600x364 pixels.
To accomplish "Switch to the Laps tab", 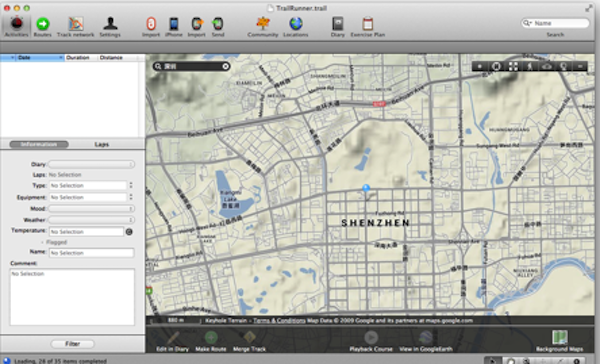I will point(101,144).
